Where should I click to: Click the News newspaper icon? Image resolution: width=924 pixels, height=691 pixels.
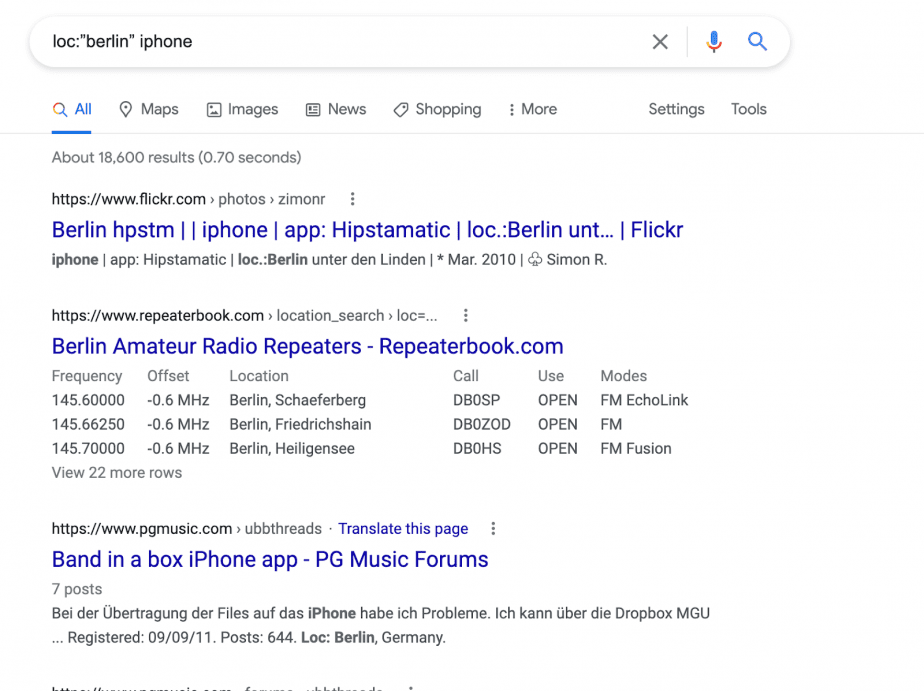(x=313, y=110)
